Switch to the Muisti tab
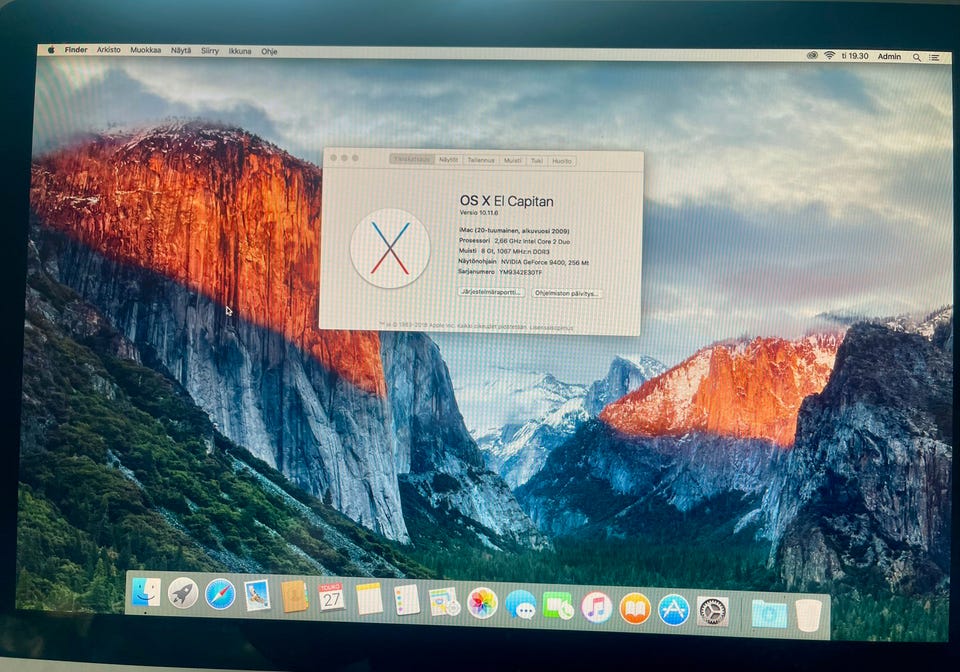 point(512,160)
